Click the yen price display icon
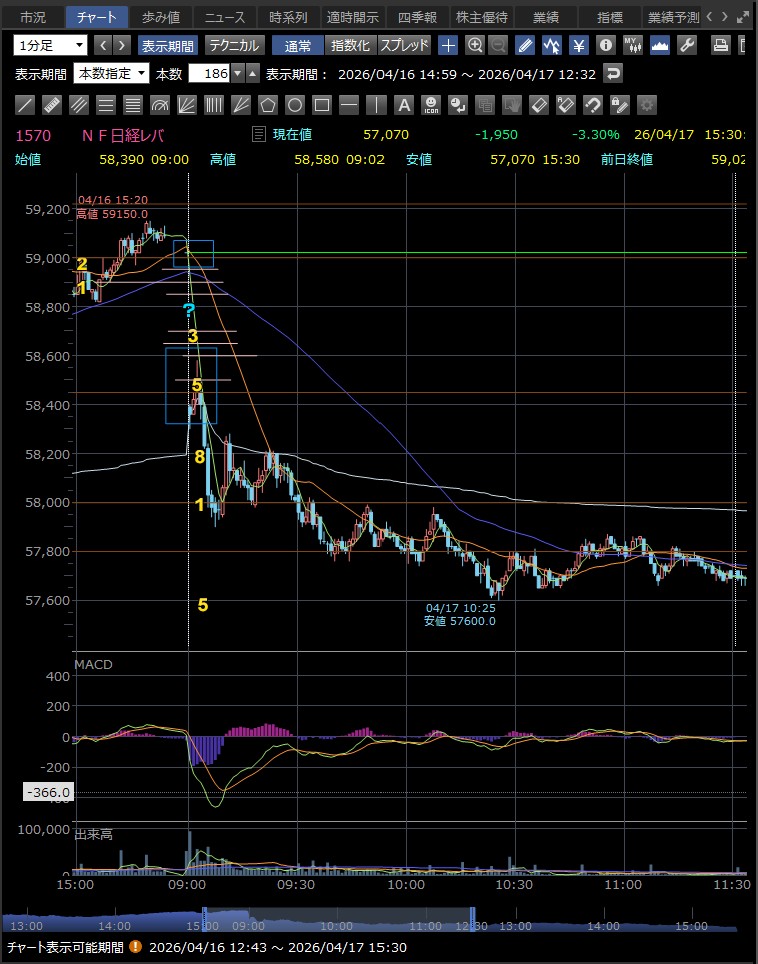758x964 pixels. (579, 45)
